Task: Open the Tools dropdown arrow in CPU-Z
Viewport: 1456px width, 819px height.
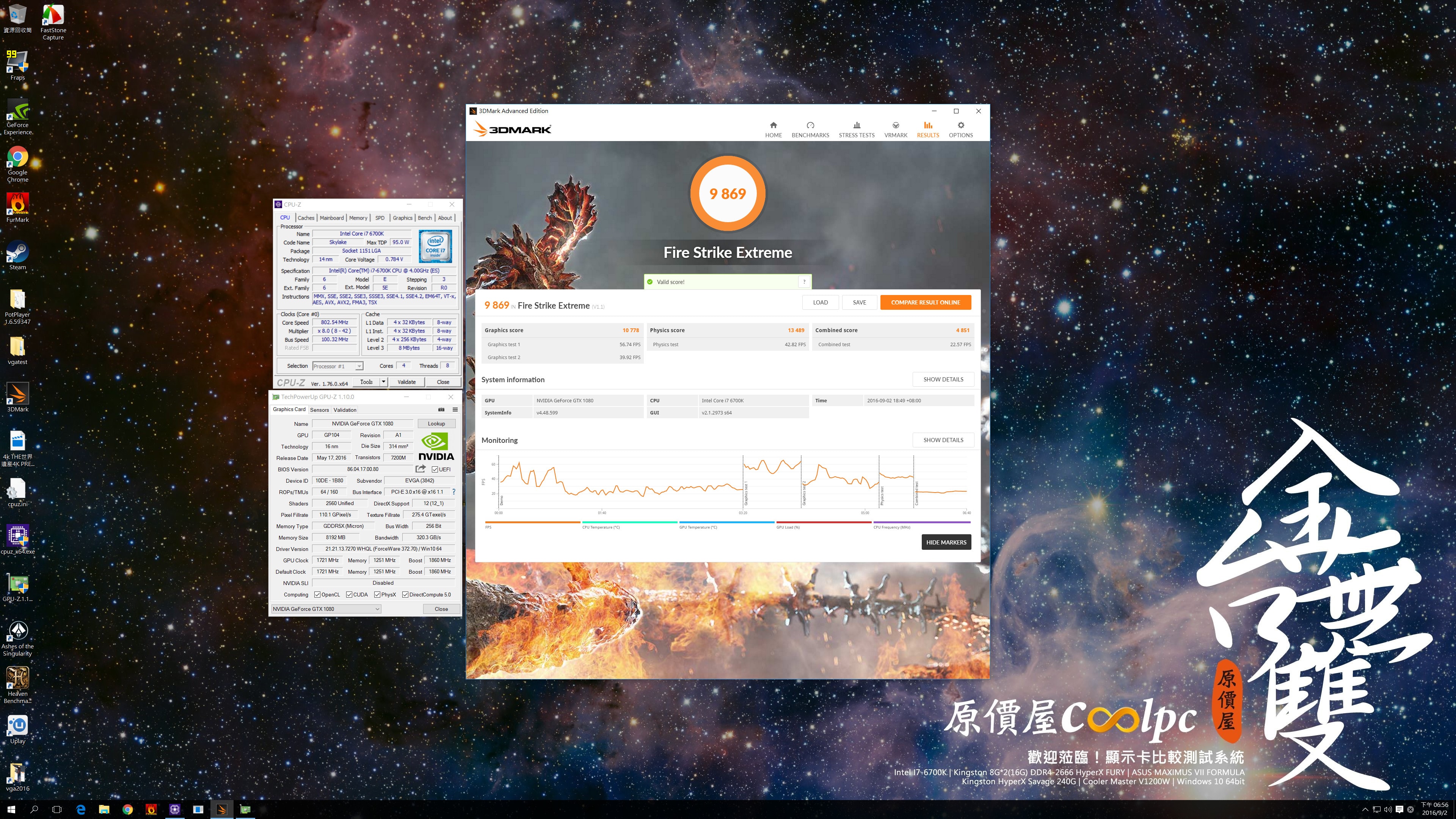Action: coord(383,382)
